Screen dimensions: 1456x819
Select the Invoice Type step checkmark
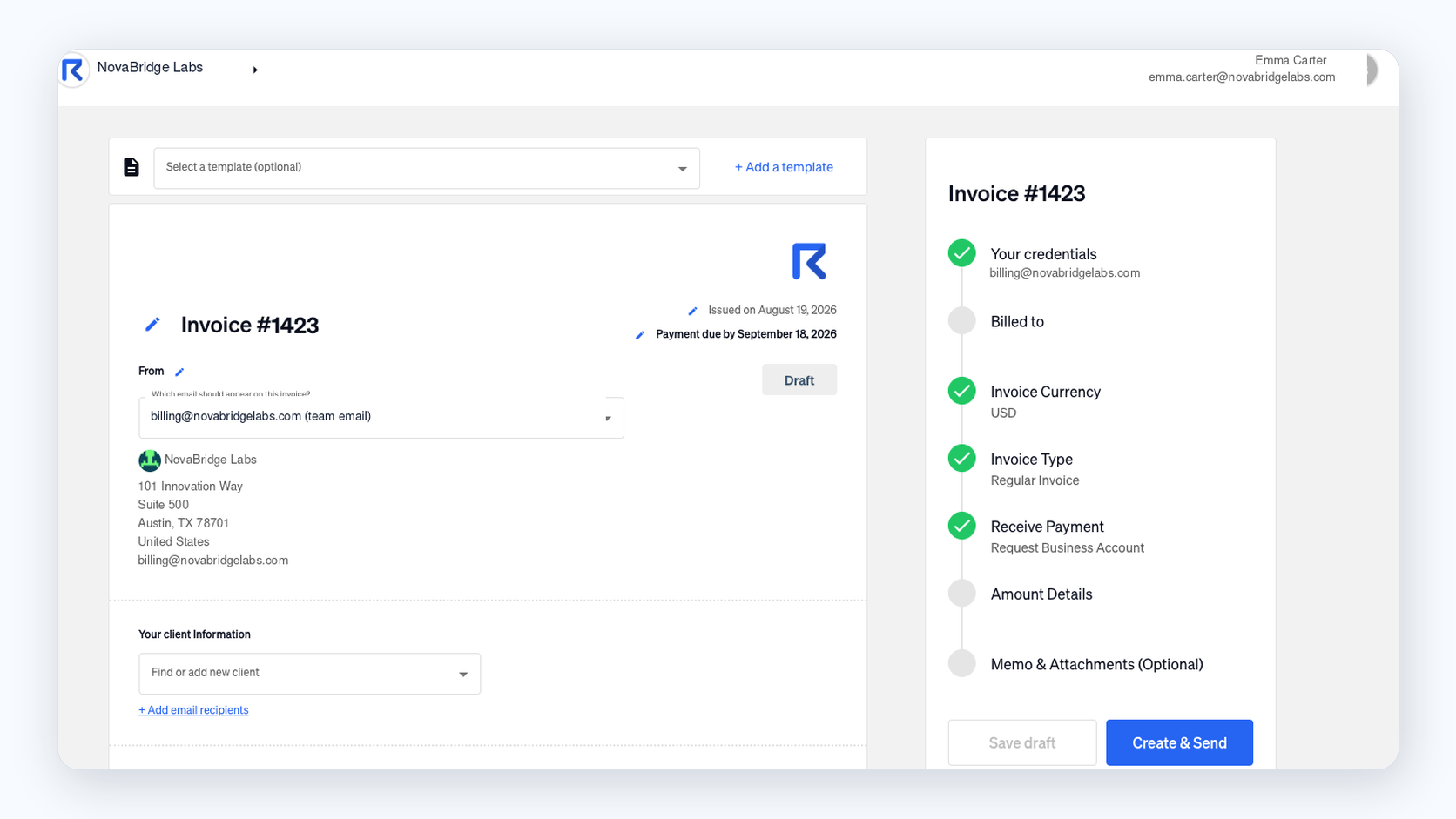[962, 458]
